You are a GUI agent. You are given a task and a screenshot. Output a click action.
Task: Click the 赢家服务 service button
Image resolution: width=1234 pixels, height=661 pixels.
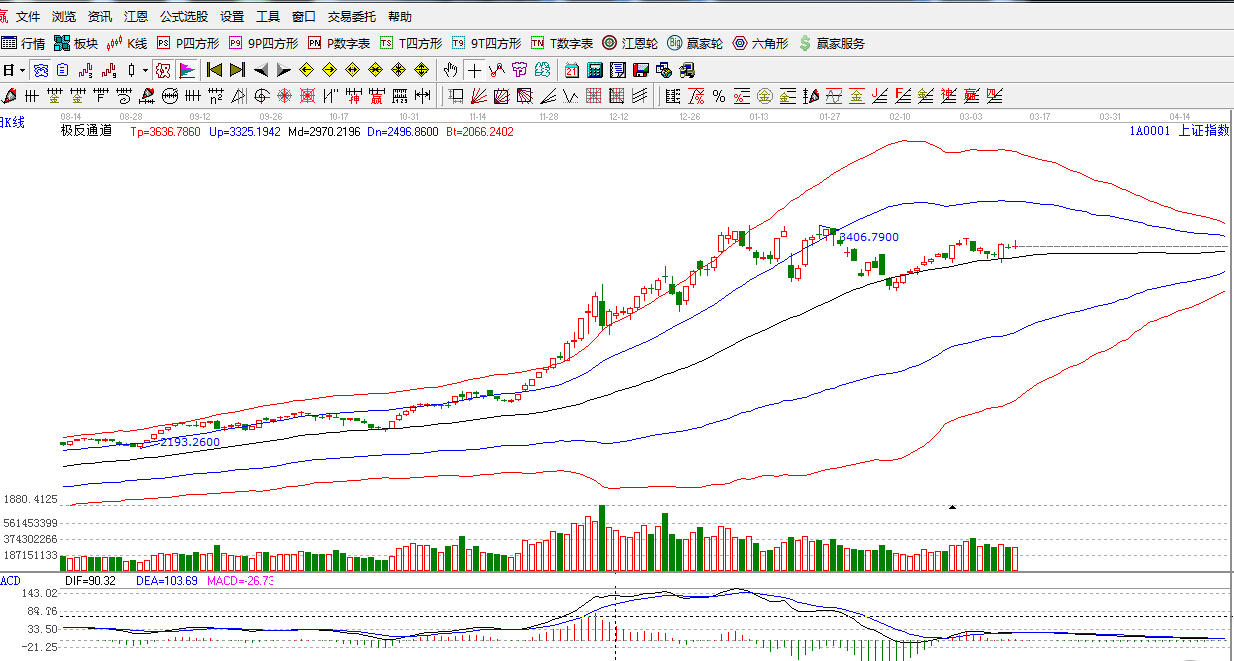831,43
